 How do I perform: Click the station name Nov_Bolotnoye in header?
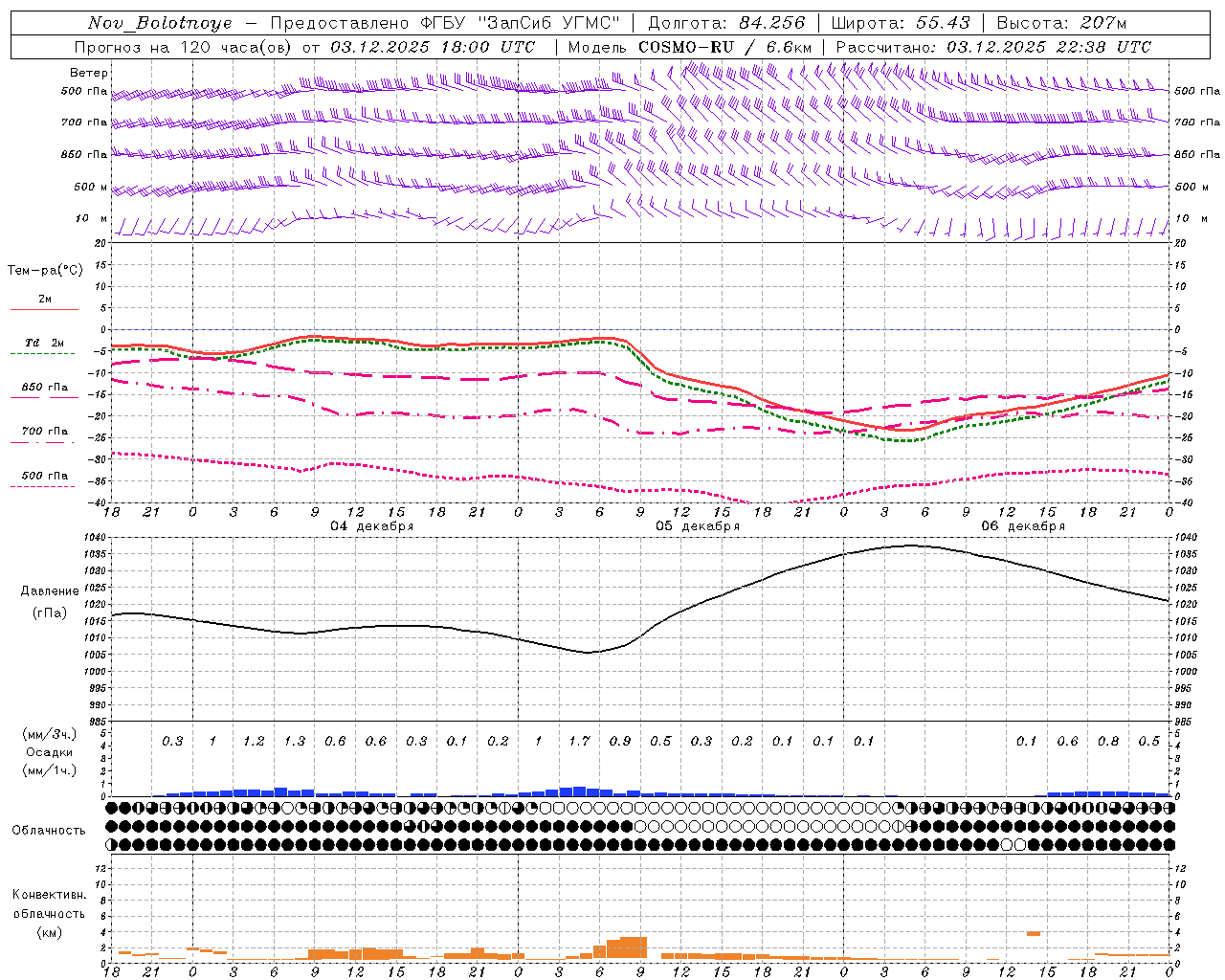pos(160,23)
